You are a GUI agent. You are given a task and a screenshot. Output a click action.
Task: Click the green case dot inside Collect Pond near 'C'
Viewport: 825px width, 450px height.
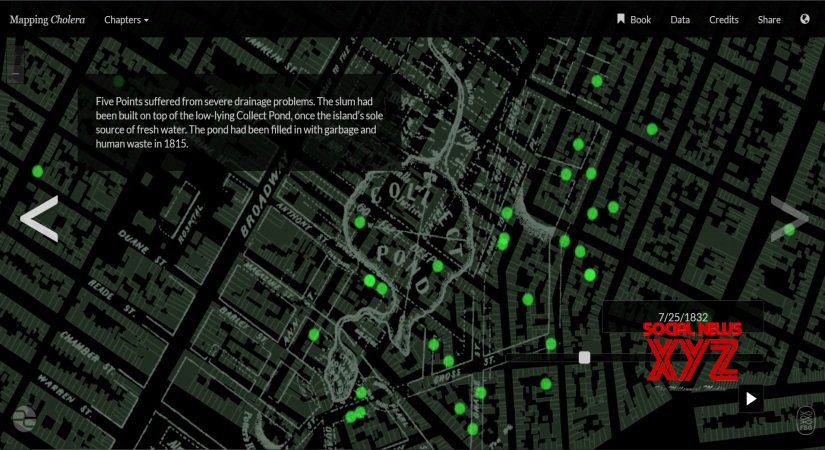click(x=360, y=222)
